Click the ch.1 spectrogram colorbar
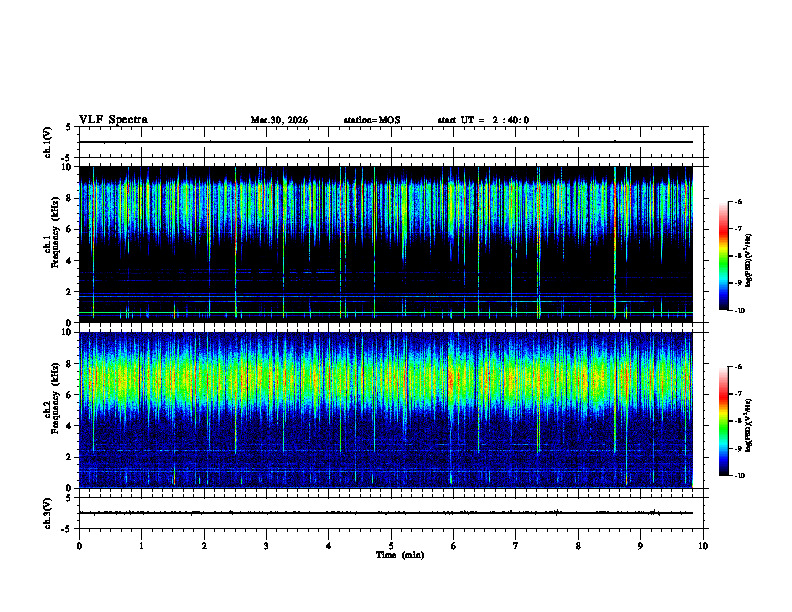The width and height of the screenshot is (792, 612). click(723, 256)
